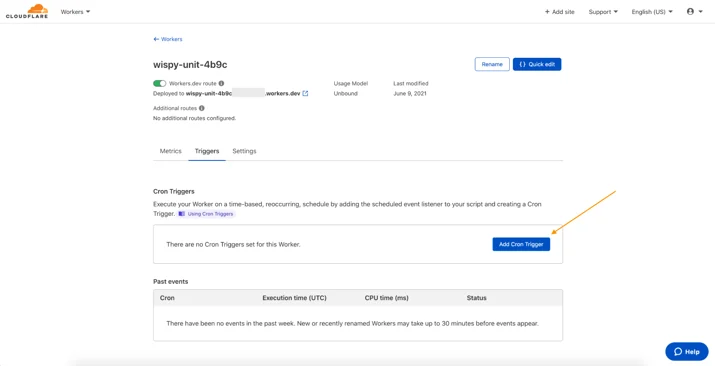Go back via the Workers link
Screen dimensions: 715x366
(168, 39)
